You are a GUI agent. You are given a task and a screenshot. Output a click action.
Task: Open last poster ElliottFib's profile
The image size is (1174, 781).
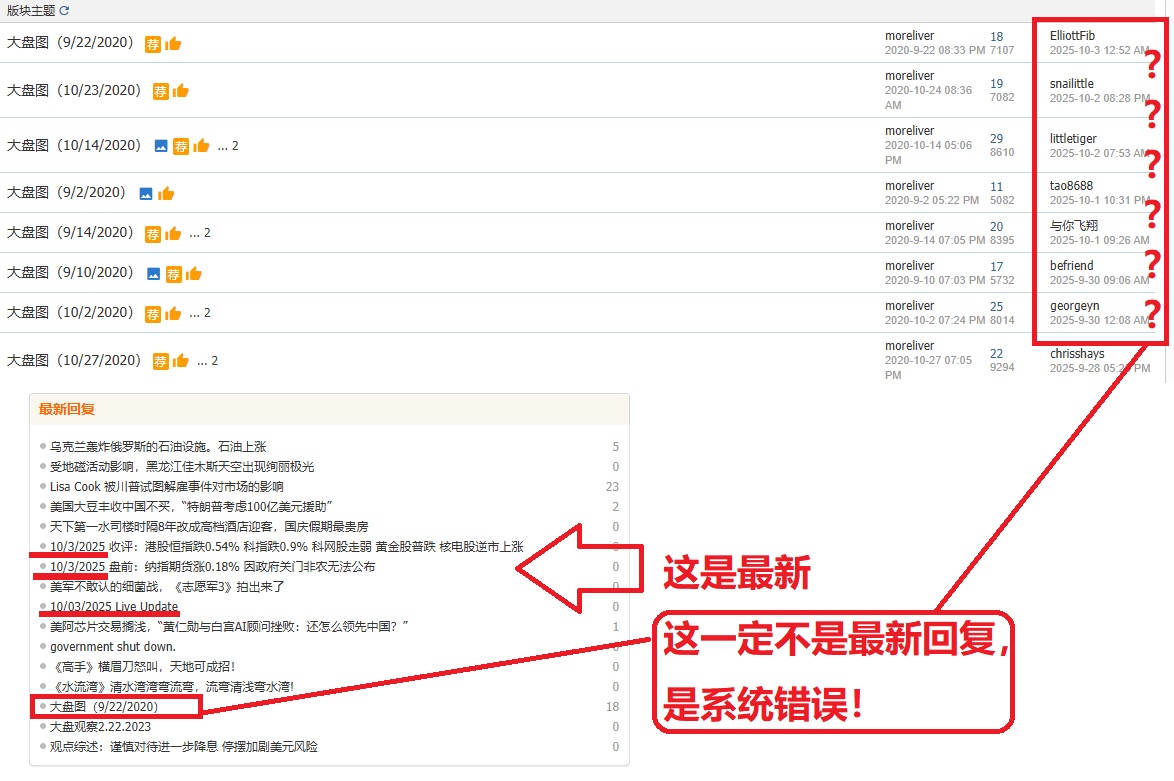point(1072,36)
